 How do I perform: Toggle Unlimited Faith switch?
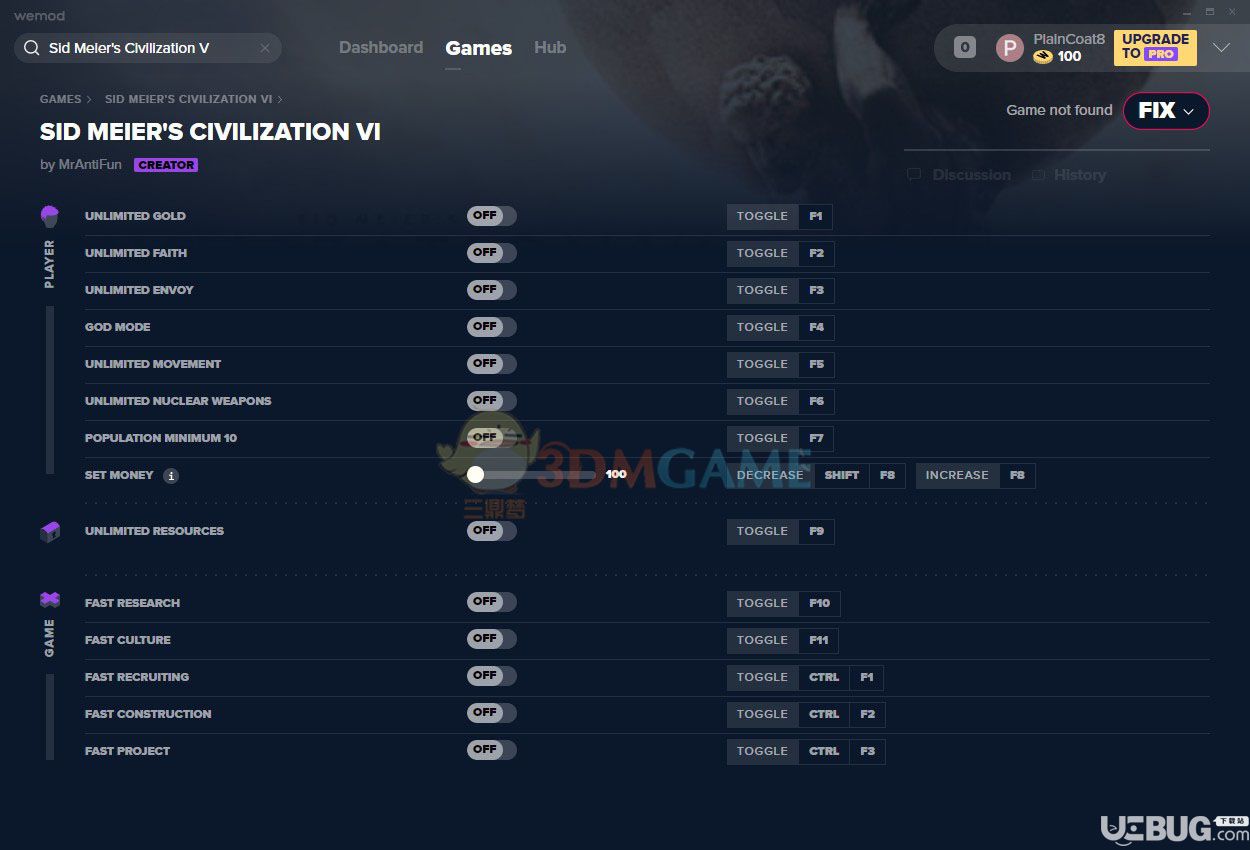tap(492, 253)
